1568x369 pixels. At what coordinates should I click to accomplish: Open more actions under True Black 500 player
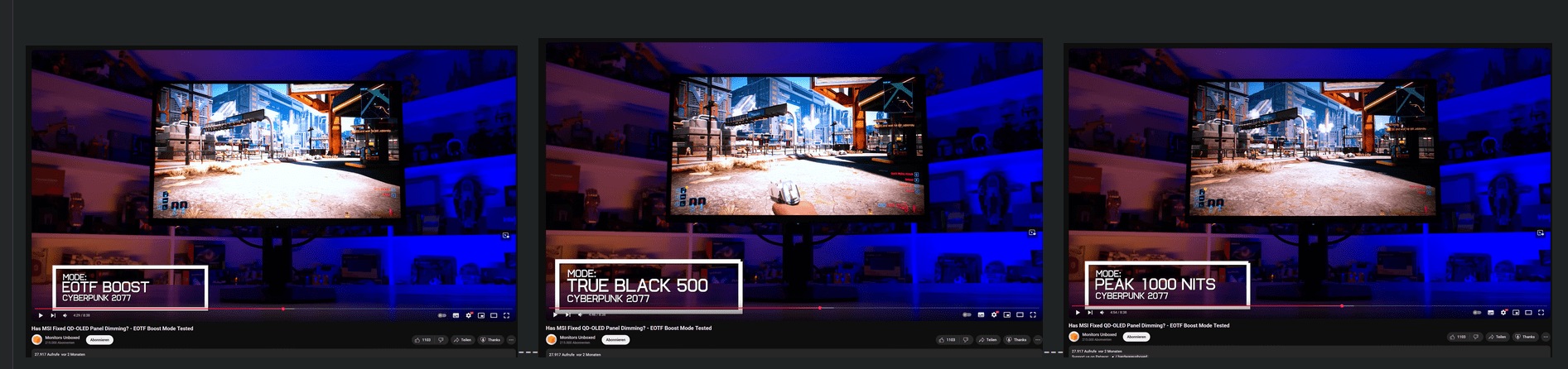[1038, 340]
